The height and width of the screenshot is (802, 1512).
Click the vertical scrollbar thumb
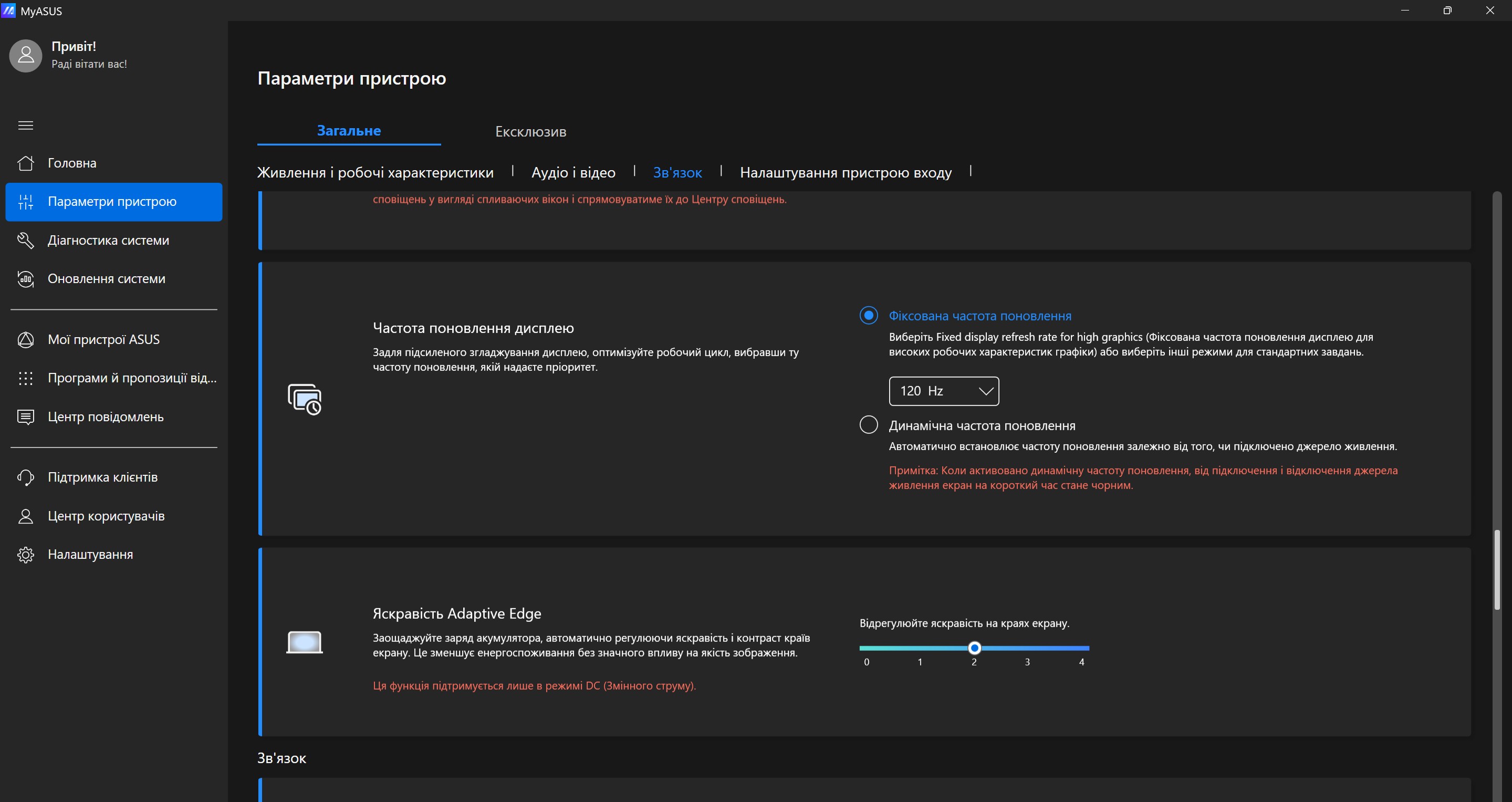click(x=1497, y=569)
